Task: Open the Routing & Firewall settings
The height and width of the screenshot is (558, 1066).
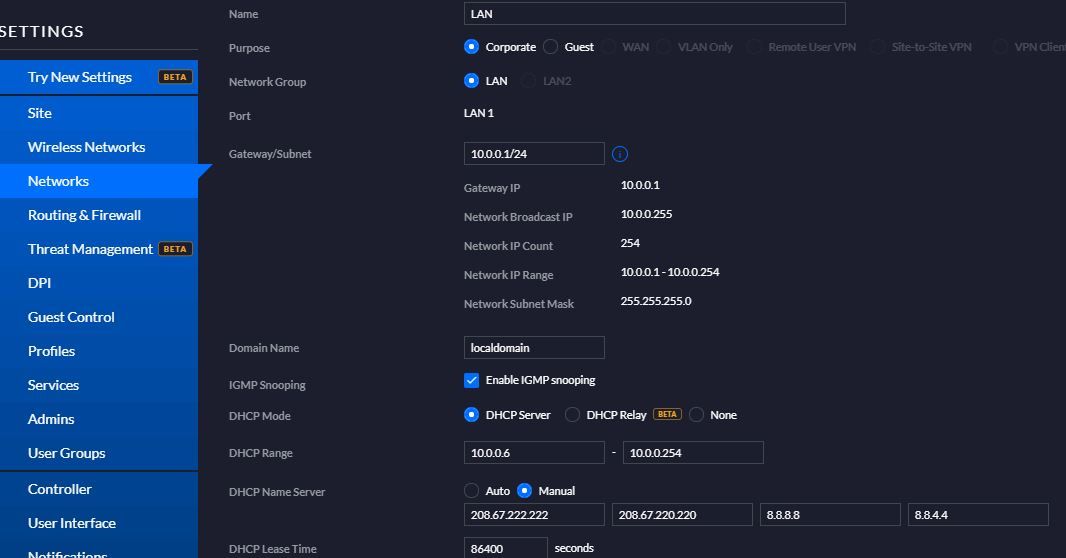Action: [84, 215]
